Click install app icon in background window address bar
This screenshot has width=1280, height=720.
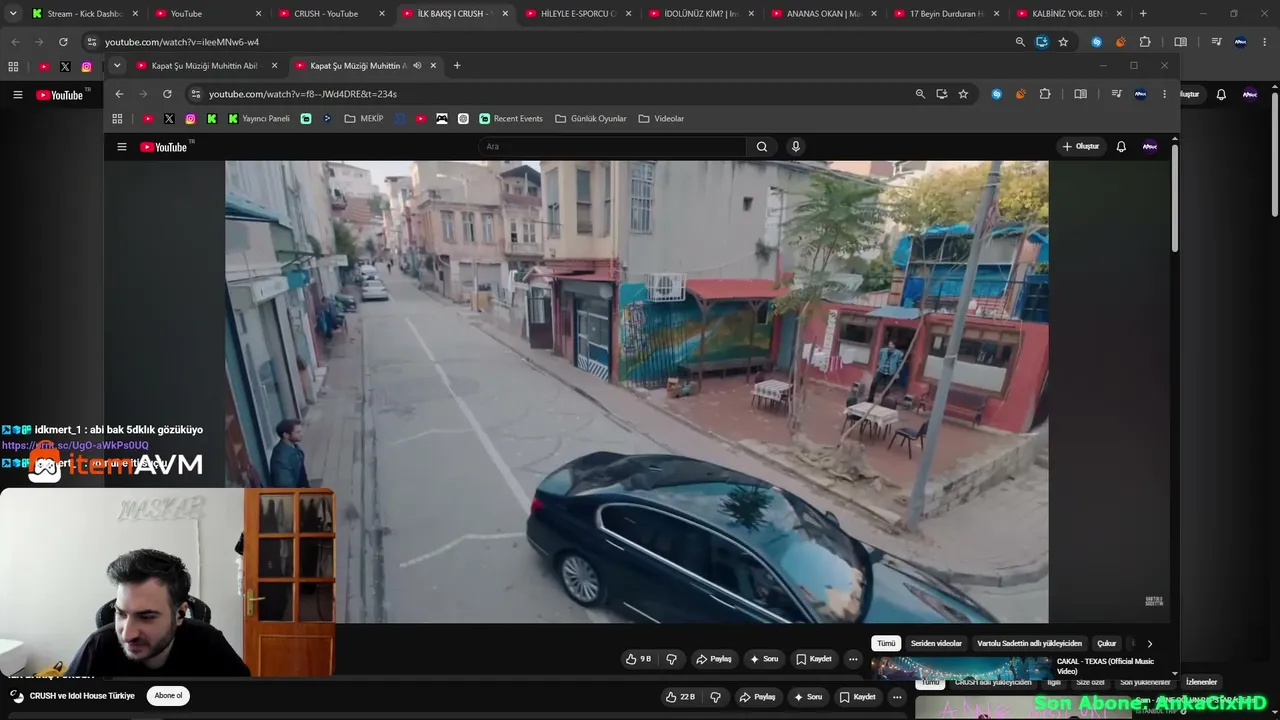tap(1041, 42)
